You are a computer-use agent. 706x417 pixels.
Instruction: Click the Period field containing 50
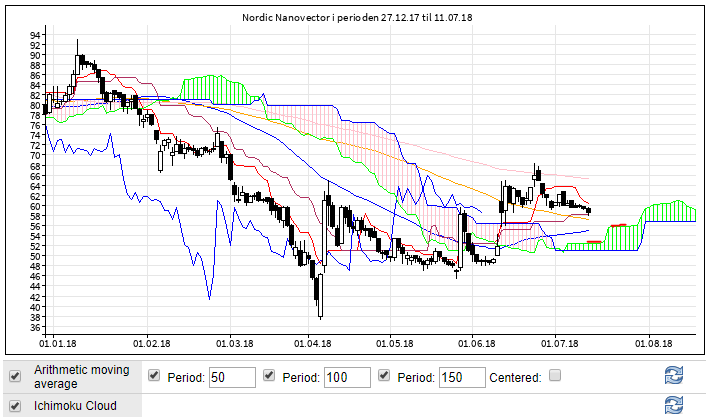click(x=232, y=377)
